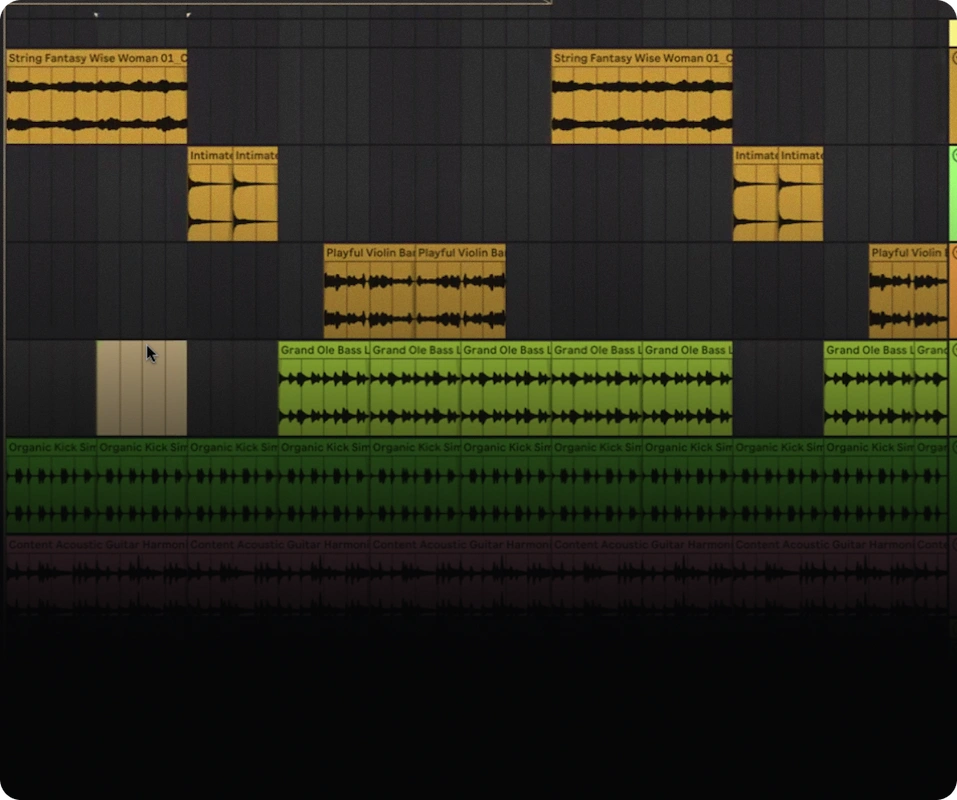The image size is (957, 800).
Task: Select the fifth Organic Kick clip
Action: (415, 486)
